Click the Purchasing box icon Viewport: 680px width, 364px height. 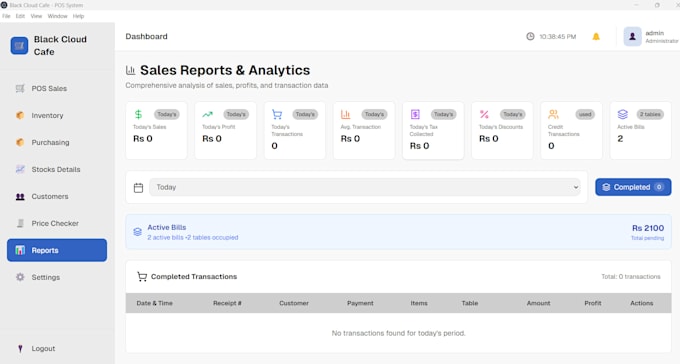[x=20, y=142]
